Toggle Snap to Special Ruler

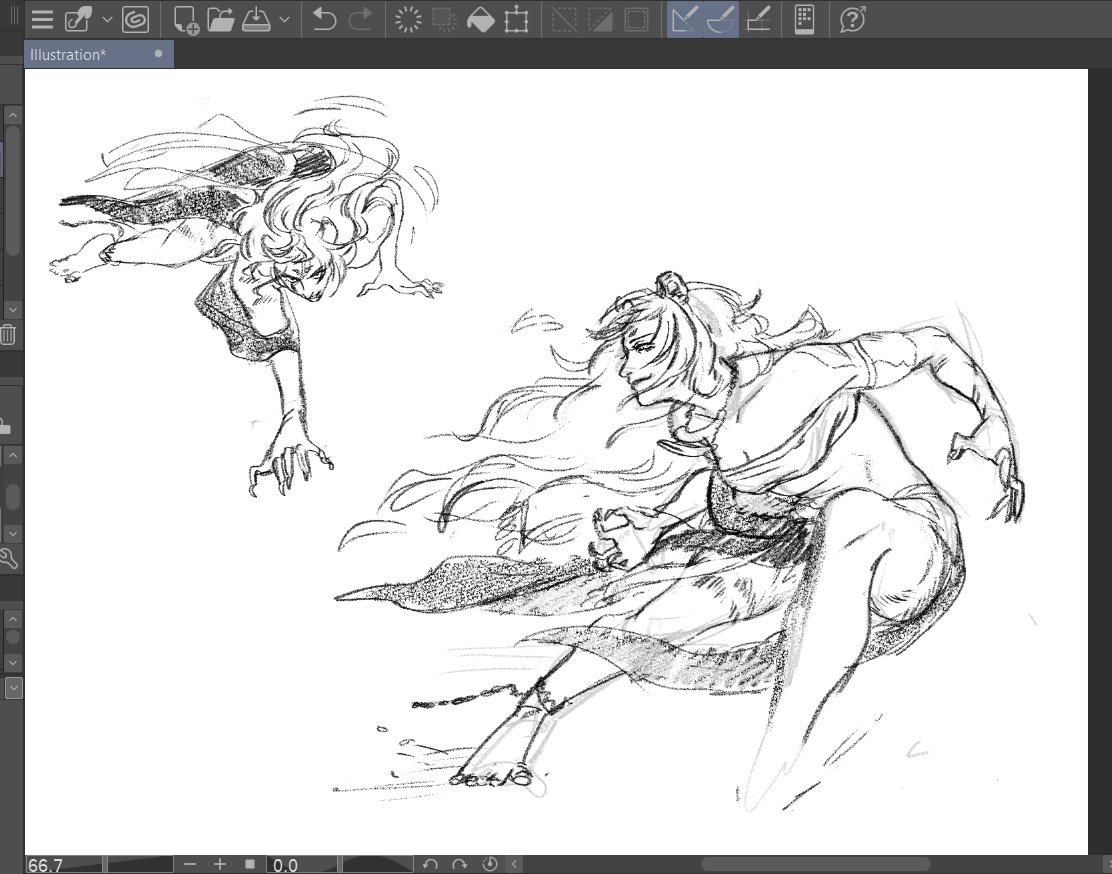pos(721,19)
